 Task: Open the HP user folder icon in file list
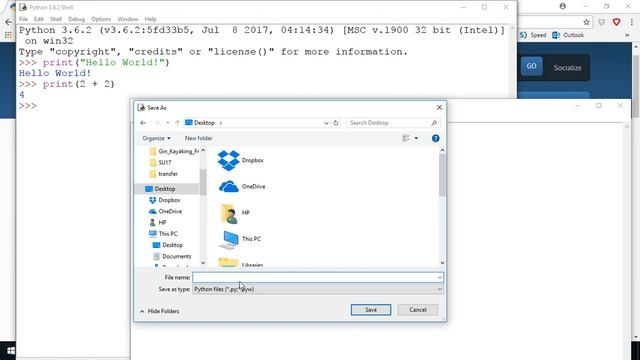229,213
